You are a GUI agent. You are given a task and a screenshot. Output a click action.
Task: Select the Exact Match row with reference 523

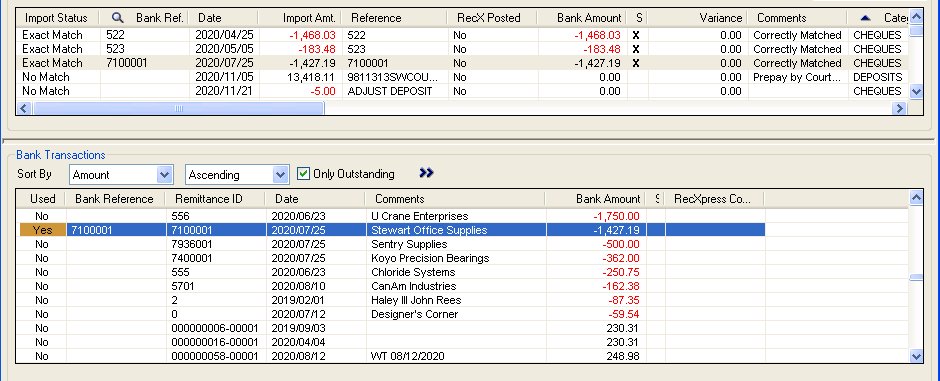[x=462, y=49]
